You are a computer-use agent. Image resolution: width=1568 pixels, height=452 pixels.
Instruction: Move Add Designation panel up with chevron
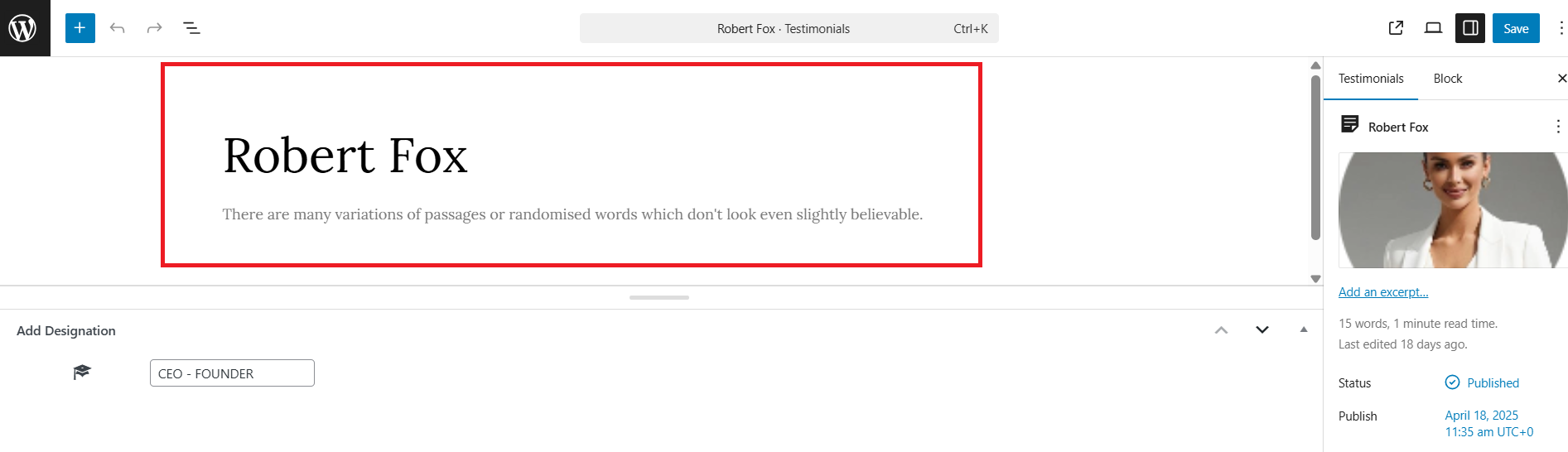(x=1221, y=329)
